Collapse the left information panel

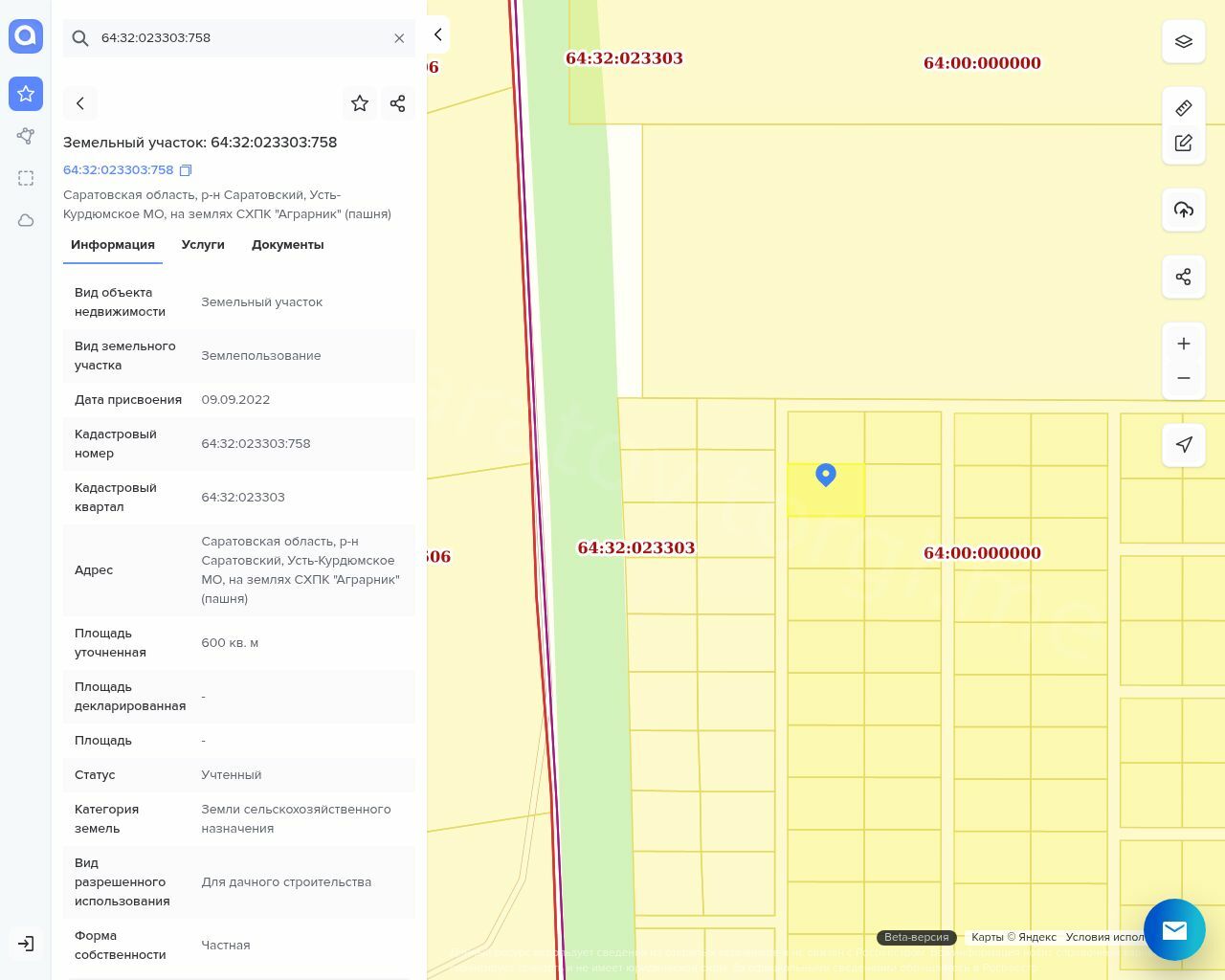437,34
